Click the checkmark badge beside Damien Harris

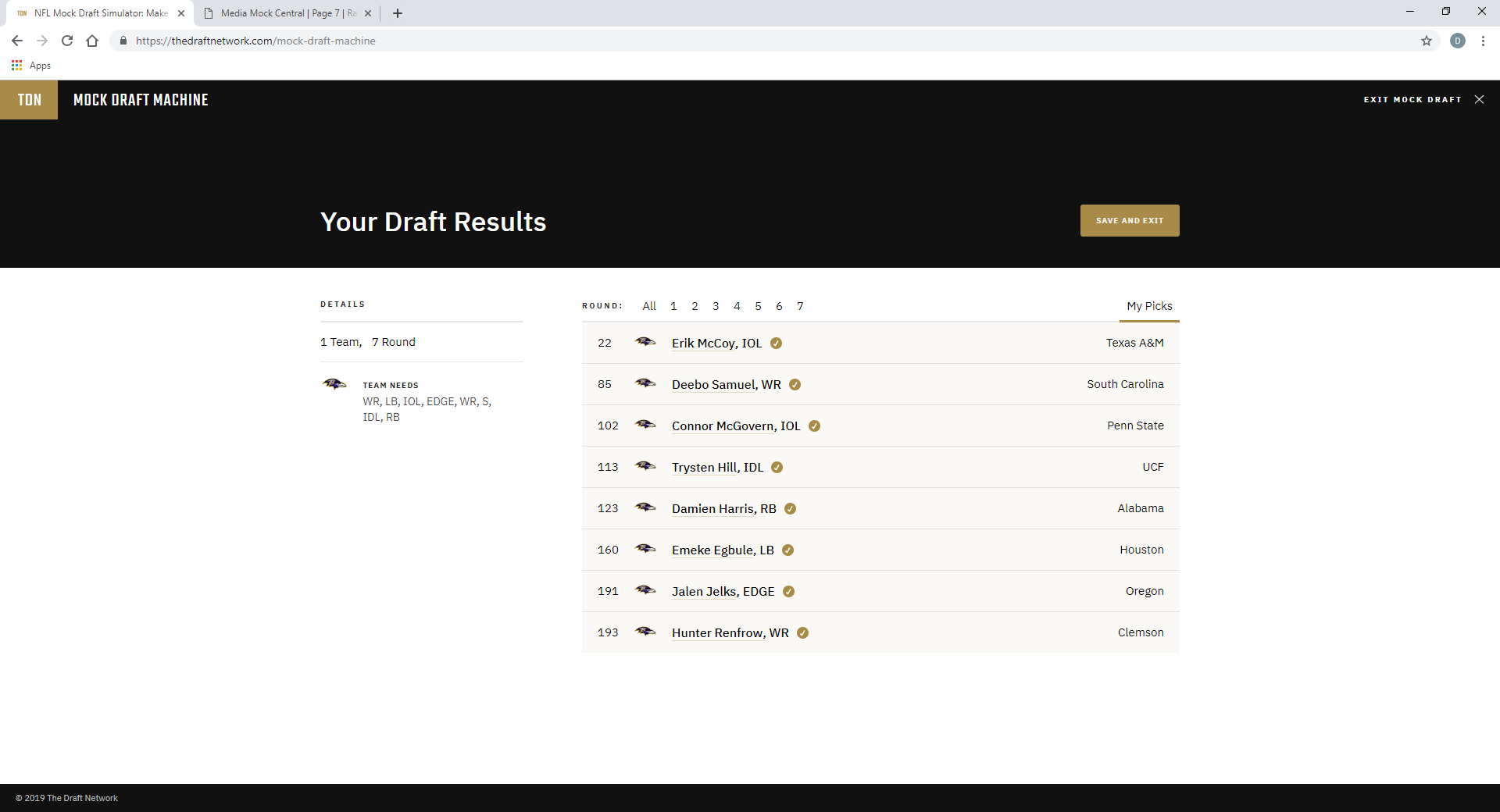(x=790, y=508)
